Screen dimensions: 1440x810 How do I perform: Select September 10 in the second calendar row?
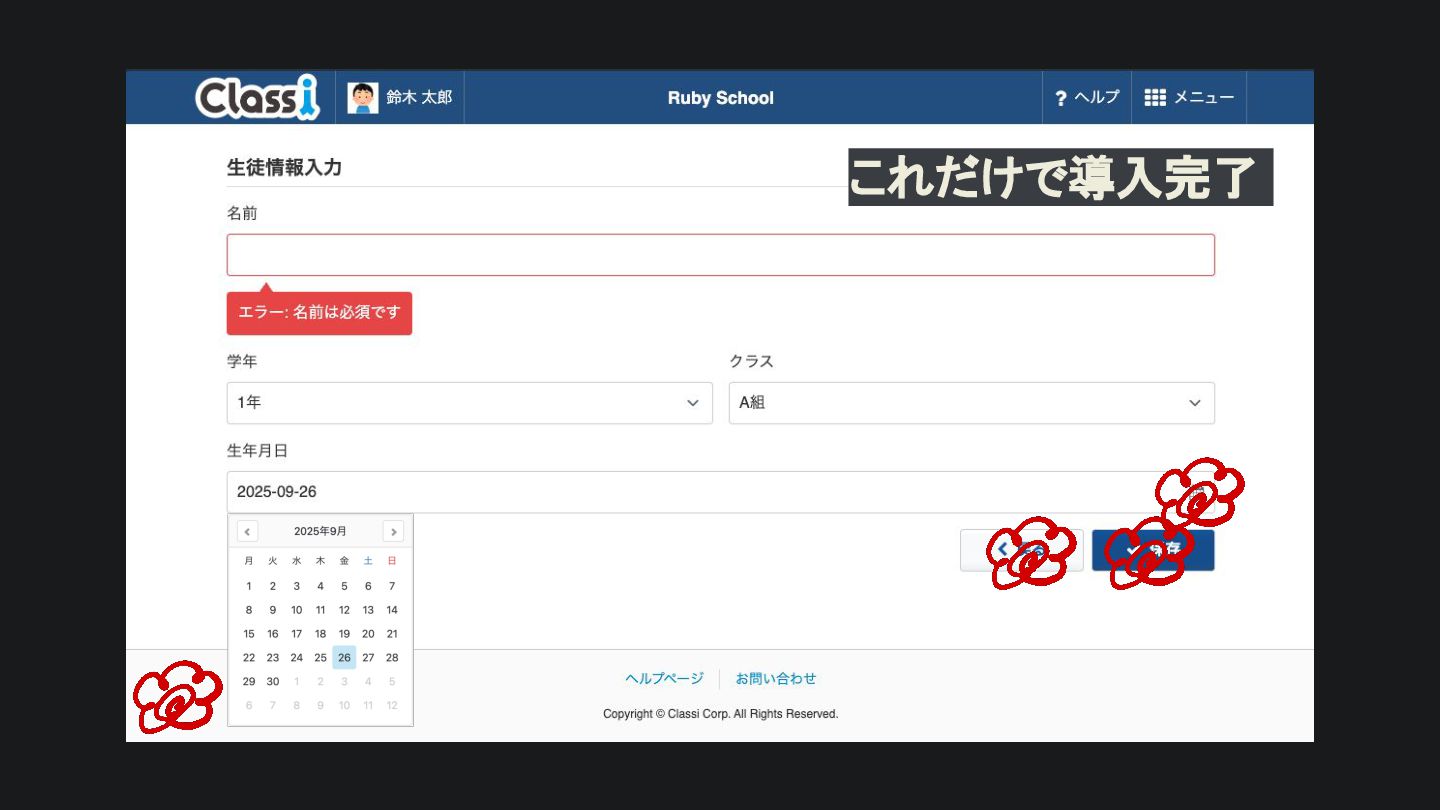[296, 610]
